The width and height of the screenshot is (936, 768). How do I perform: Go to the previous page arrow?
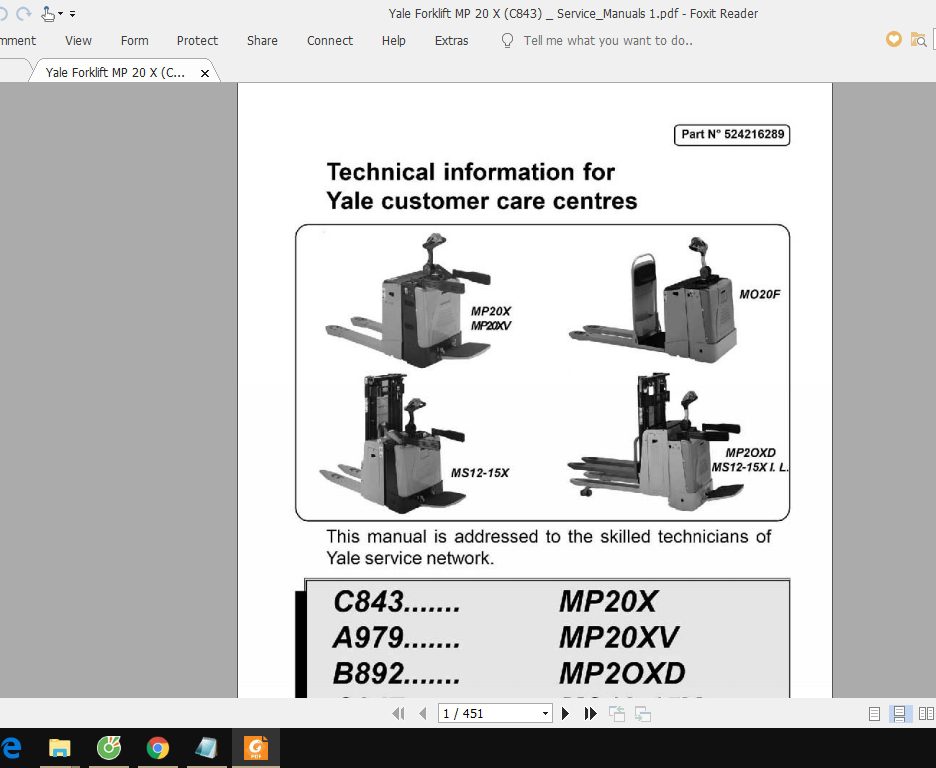tap(423, 713)
